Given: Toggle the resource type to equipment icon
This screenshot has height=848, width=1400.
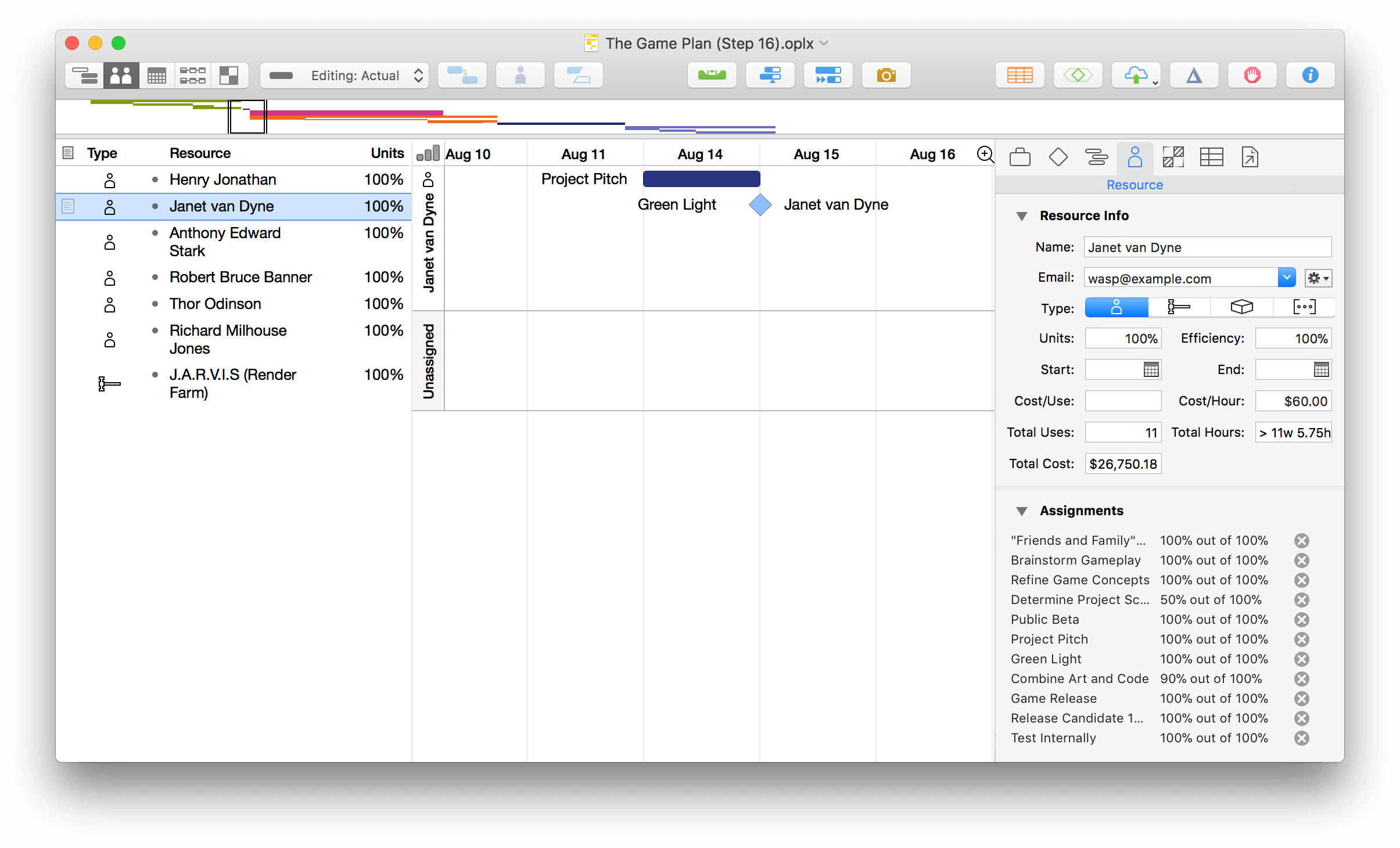Looking at the screenshot, I should (x=1177, y=308).
